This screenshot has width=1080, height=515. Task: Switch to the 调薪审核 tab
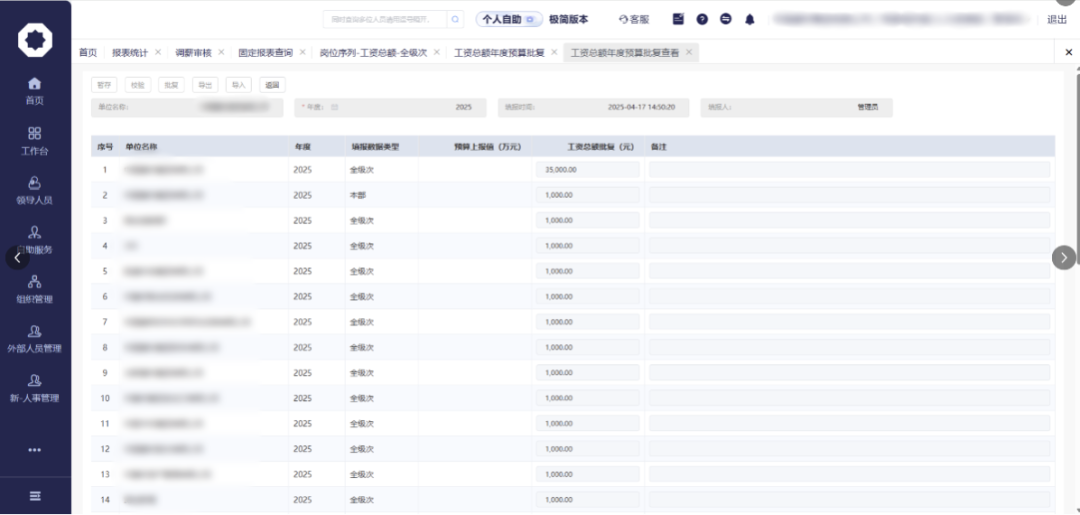194,52
